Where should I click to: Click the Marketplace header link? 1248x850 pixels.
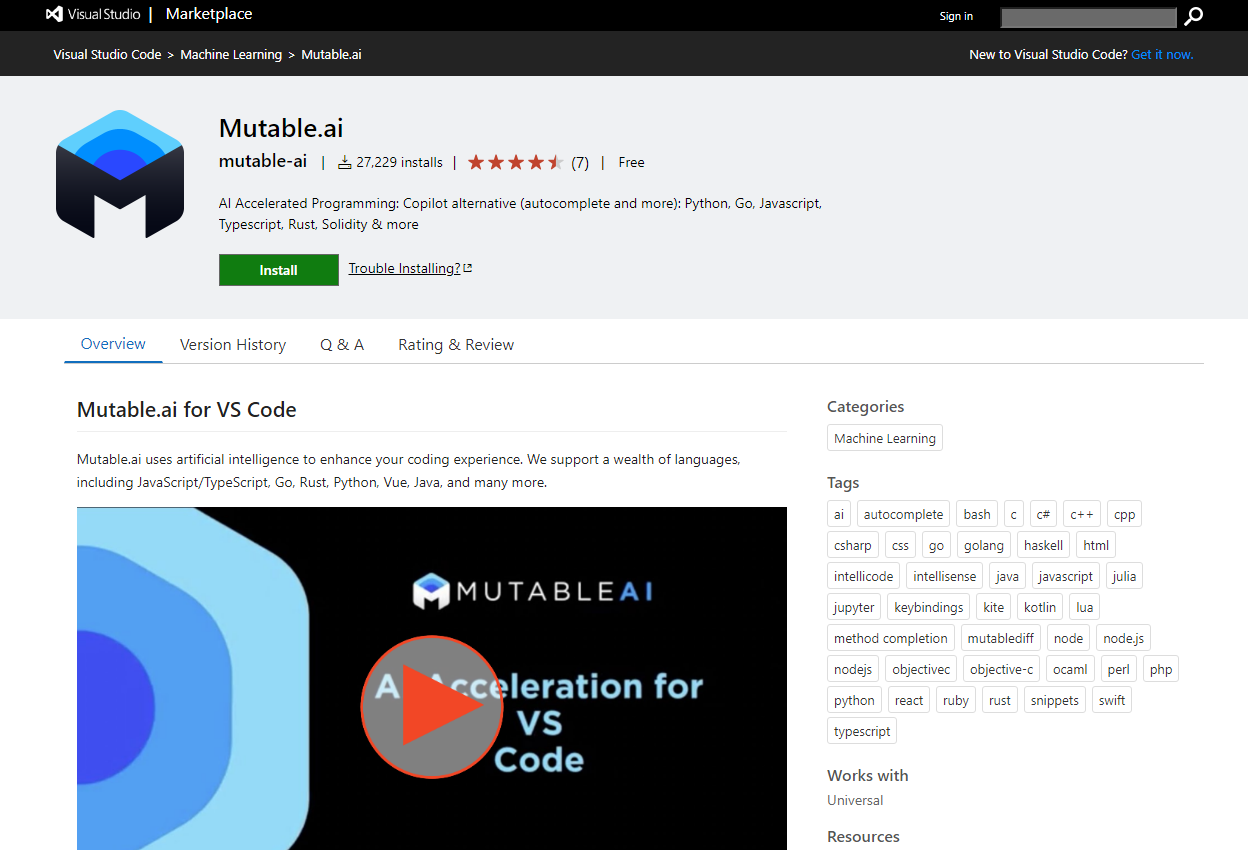(209, 14)
